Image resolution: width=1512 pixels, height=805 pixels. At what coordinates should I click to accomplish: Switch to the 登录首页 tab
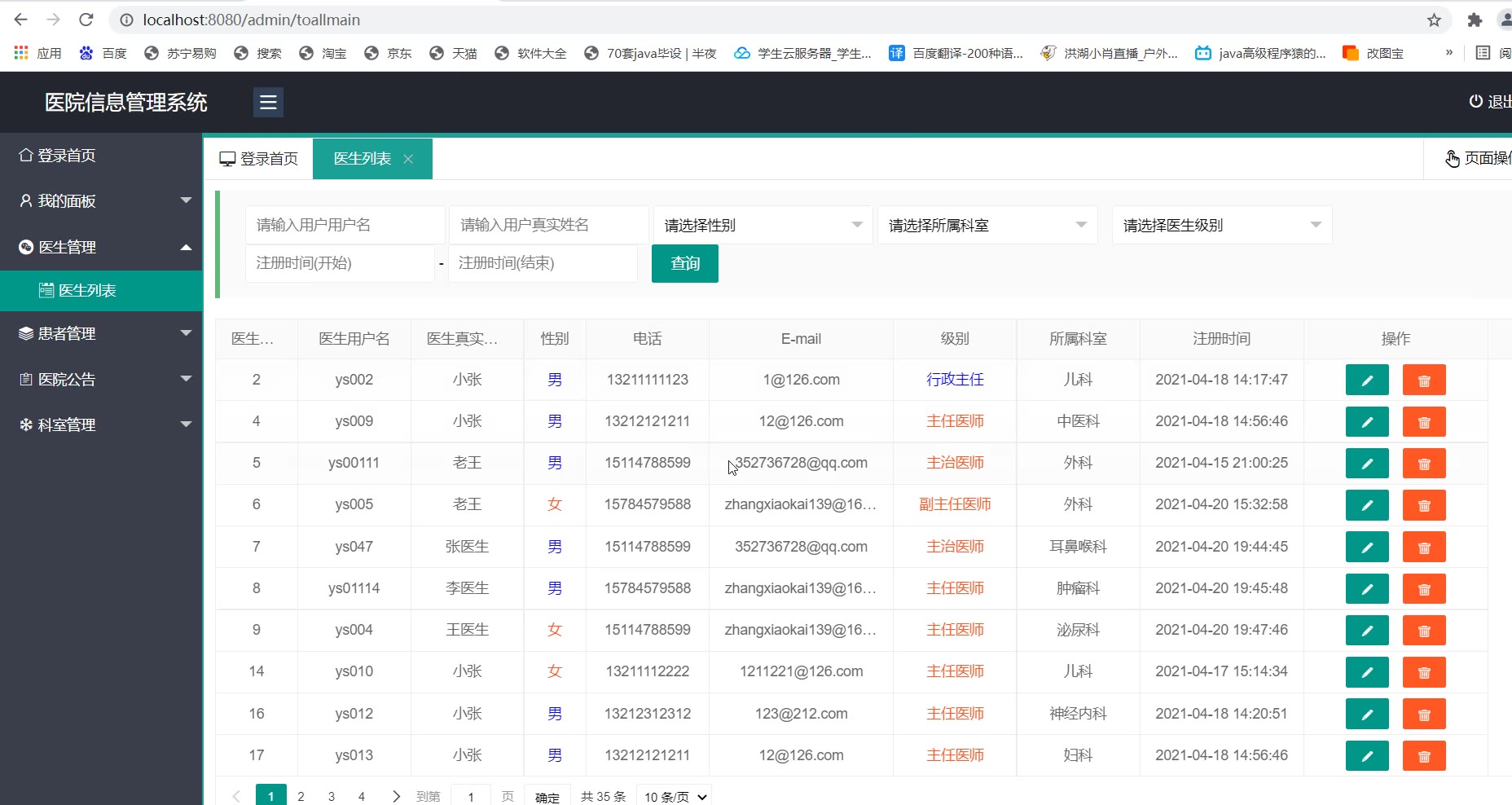[259, 159]
